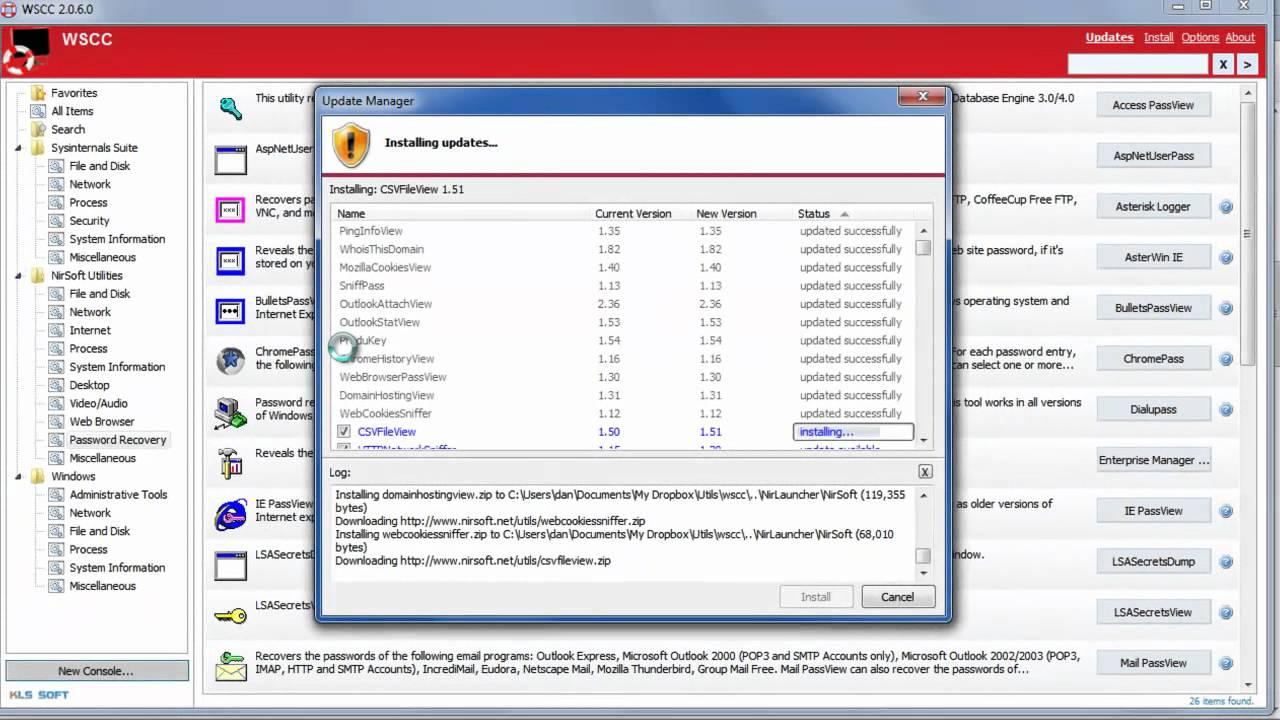This screenshot has width=1280, height=720.
Task: Click the New Console button
Action: [97, 670]
